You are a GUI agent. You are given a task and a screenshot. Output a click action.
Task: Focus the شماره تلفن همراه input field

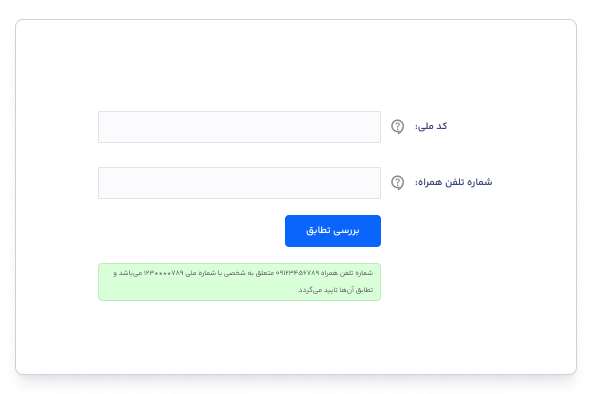(x=239, y=183)
